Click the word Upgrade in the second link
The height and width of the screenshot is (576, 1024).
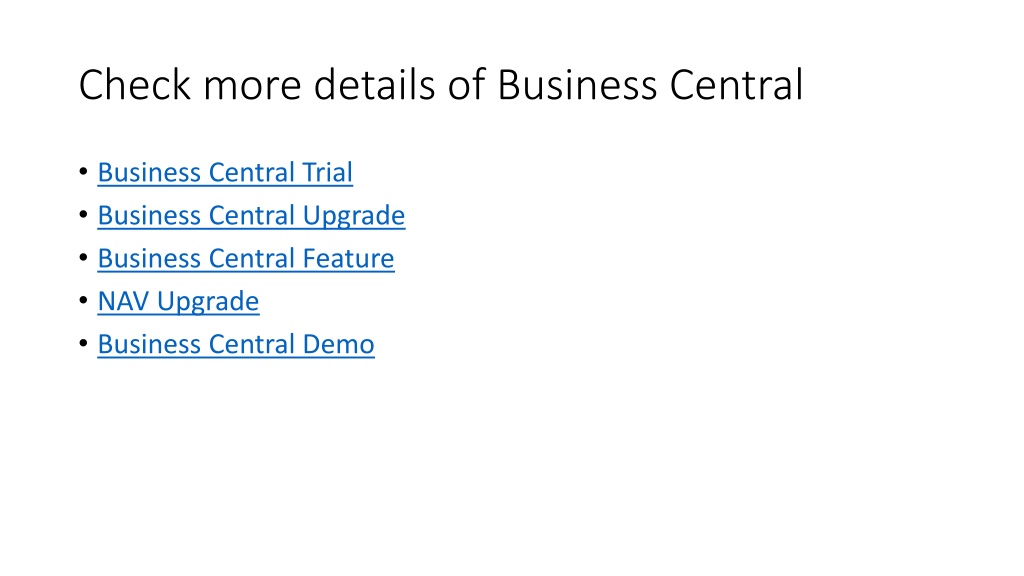(x=354, y=216)
